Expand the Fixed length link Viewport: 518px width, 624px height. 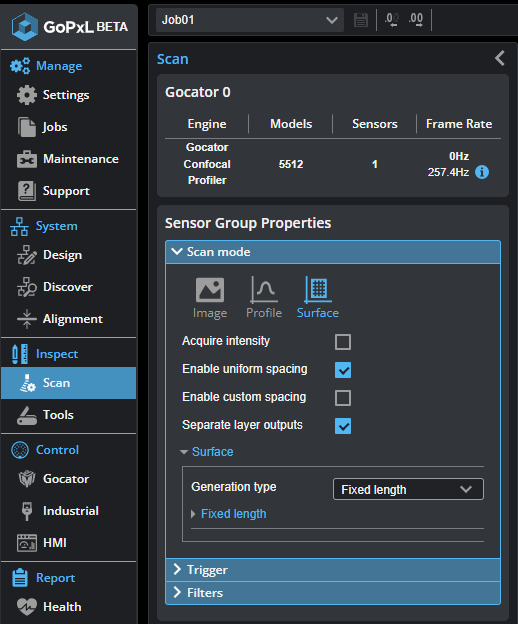pyautogui.click(x=233, y=514)
